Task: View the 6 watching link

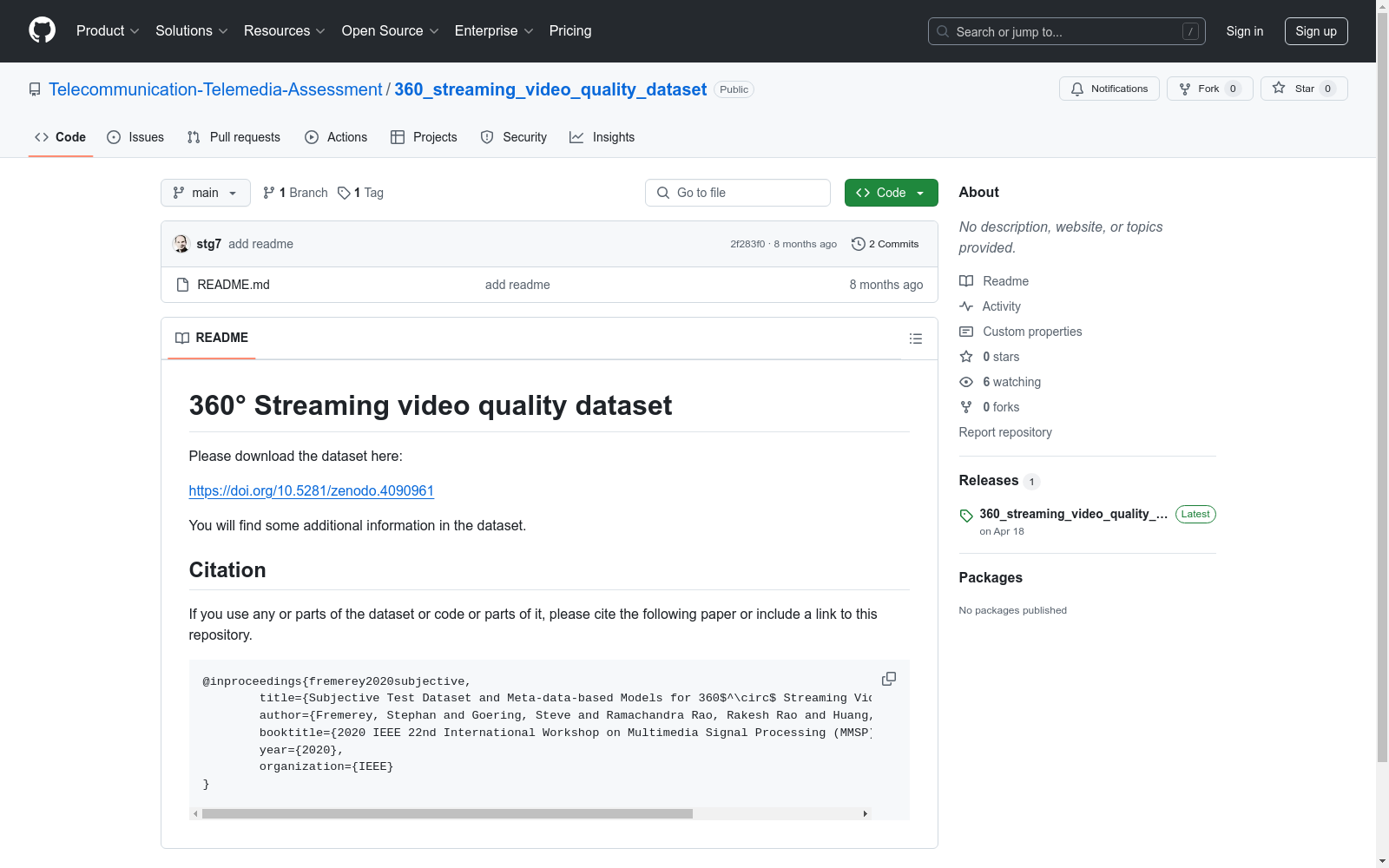Action: coord(1000,382)
